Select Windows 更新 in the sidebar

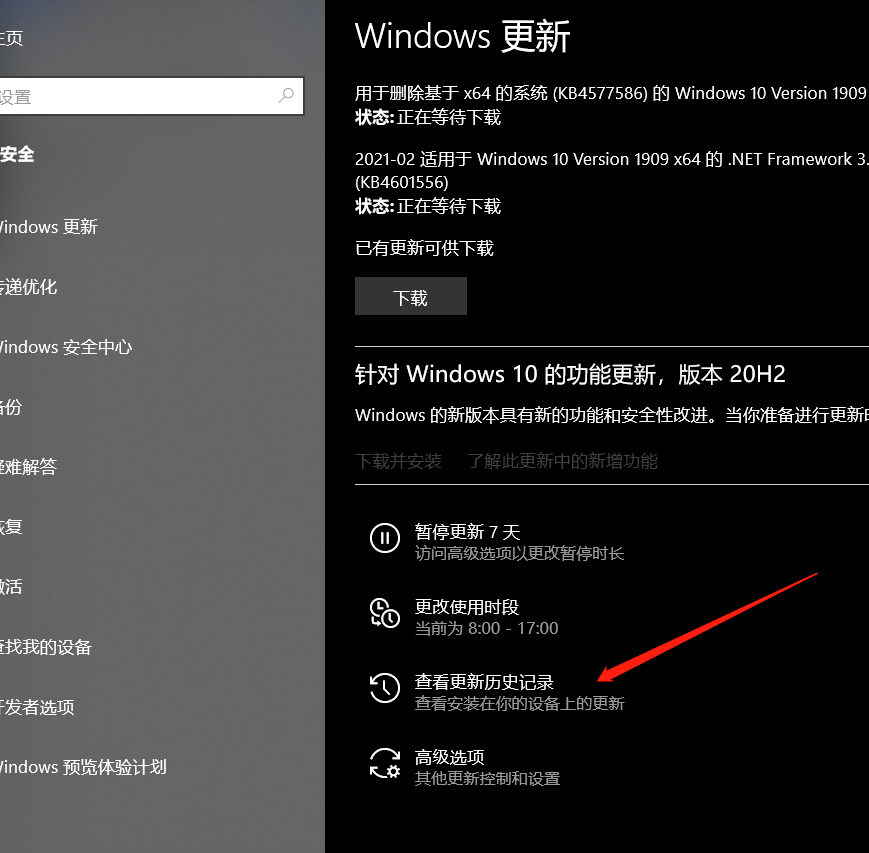pos(50,227)
